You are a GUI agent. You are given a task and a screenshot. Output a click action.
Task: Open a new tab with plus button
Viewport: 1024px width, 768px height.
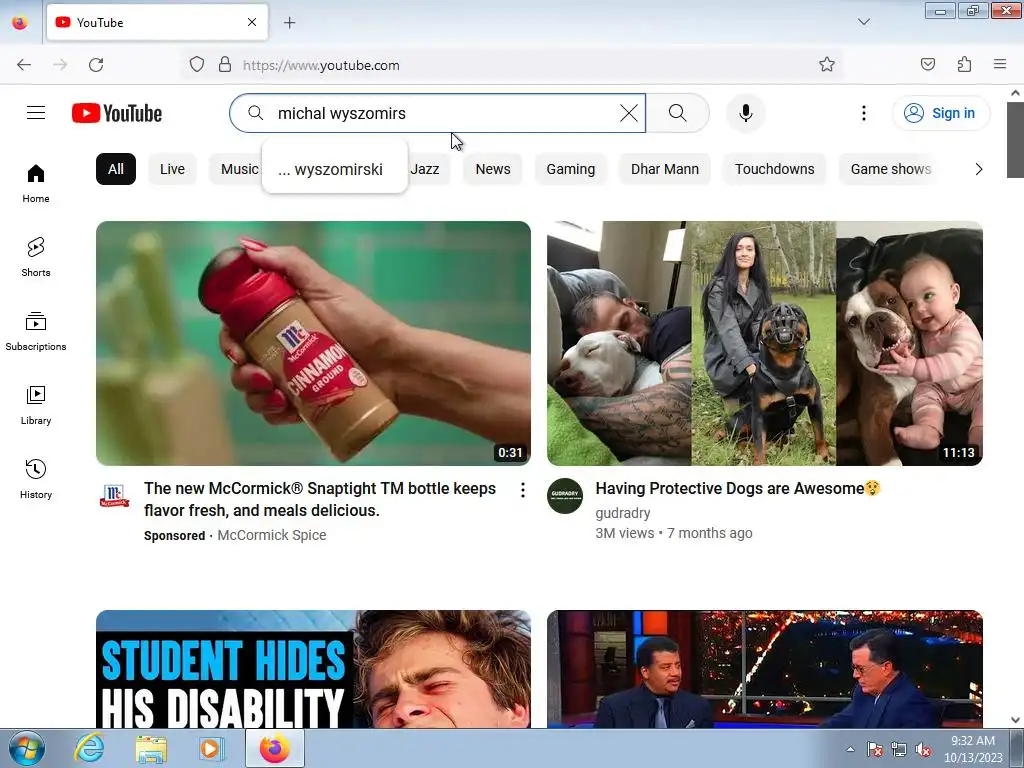pos(290,23)
